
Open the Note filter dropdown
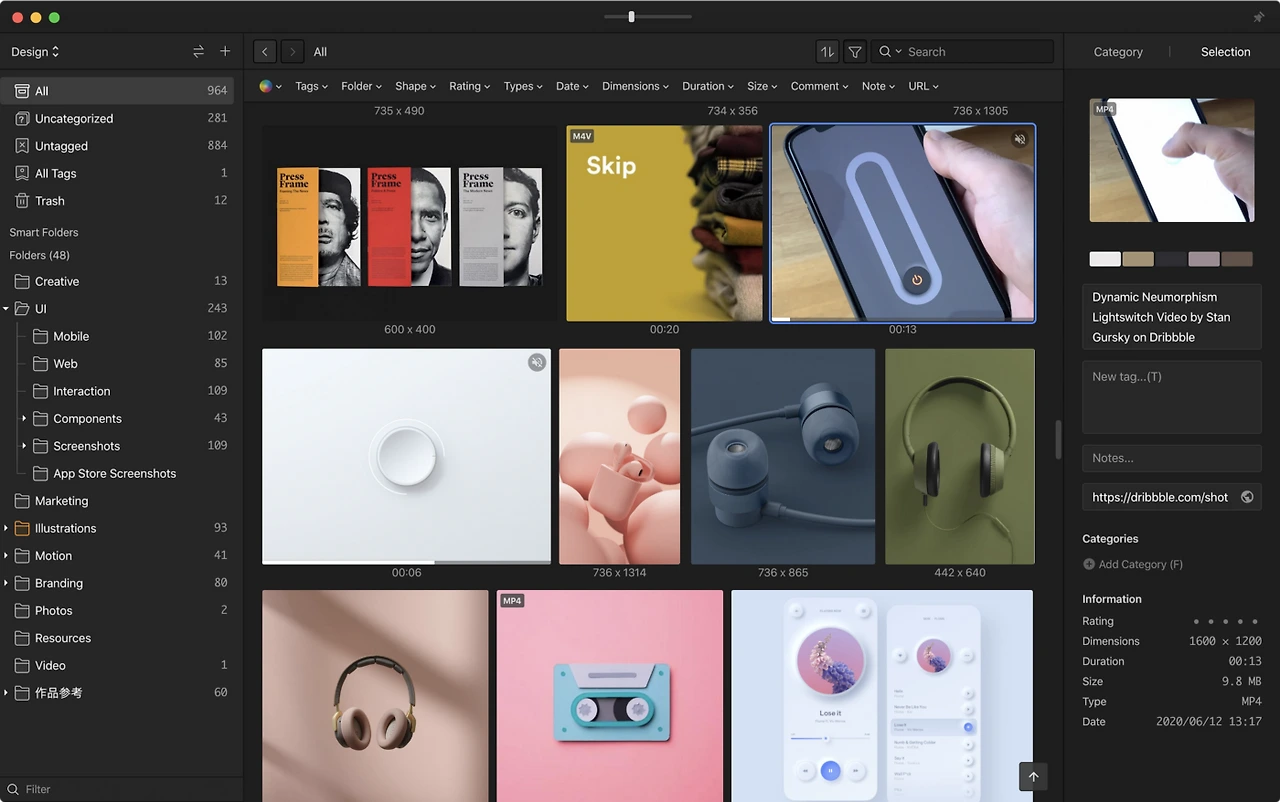pyautogui.click(x=879, y=86)
